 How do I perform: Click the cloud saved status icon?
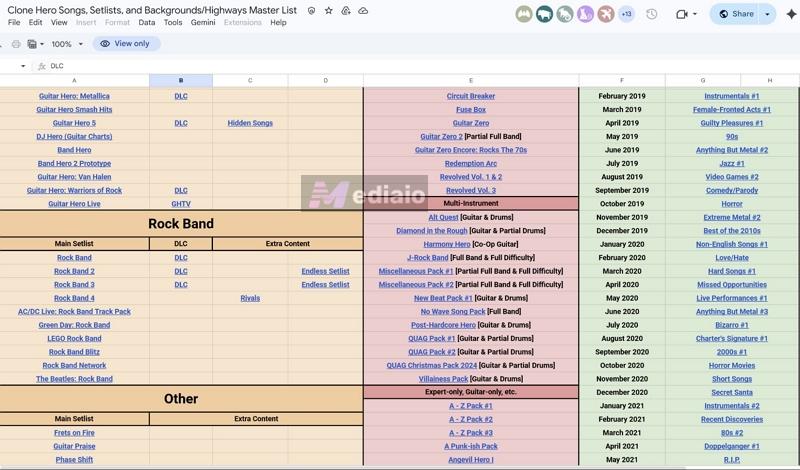coord(363,10)
